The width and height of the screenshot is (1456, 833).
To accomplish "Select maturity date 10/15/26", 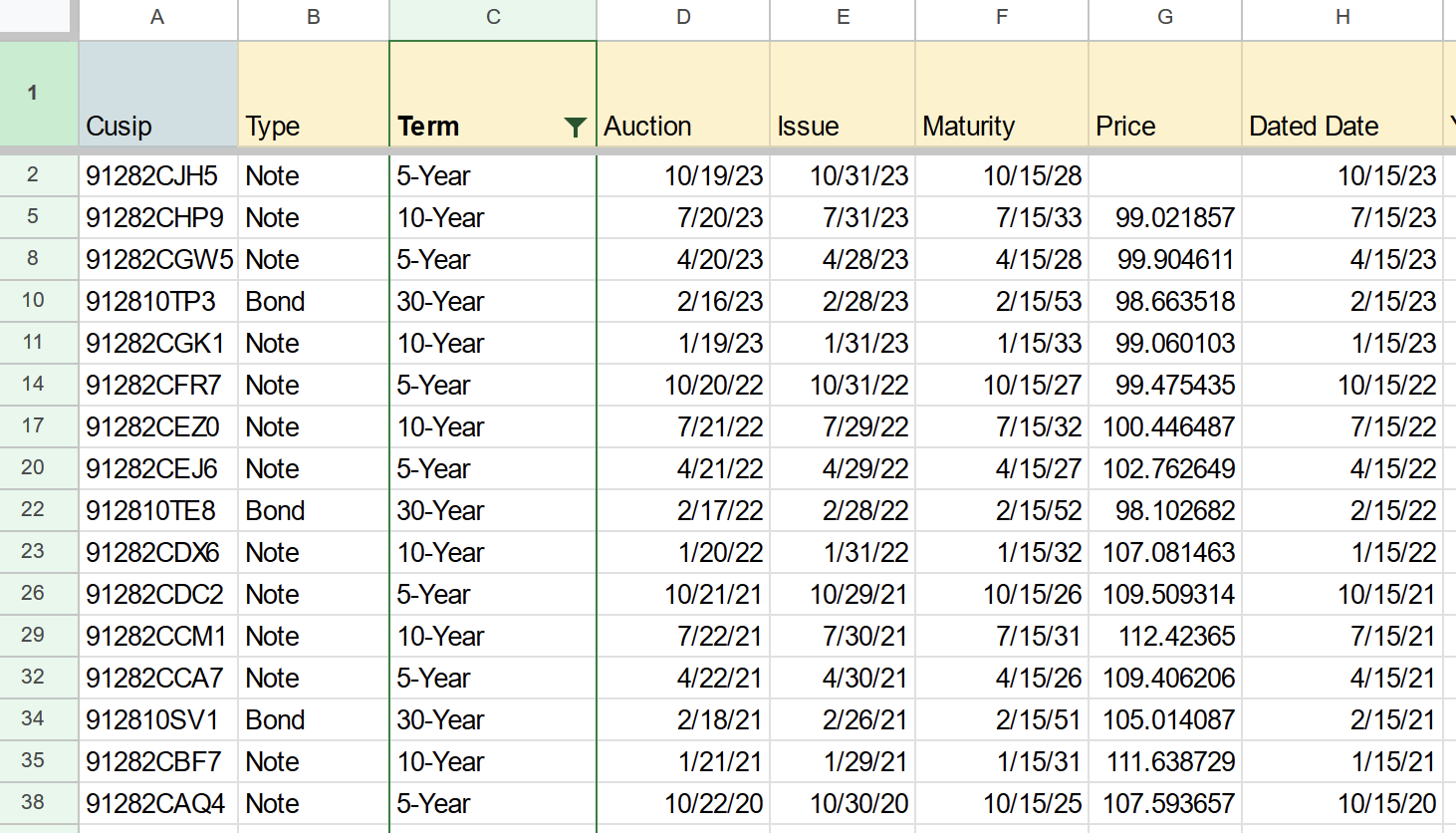I will (1002, 594).
